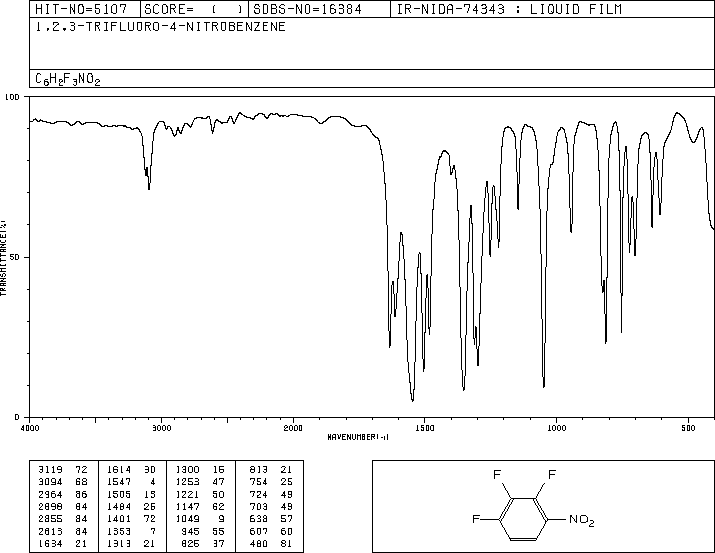
Task: Select peak table entry 1049
Action: point(187,519)
